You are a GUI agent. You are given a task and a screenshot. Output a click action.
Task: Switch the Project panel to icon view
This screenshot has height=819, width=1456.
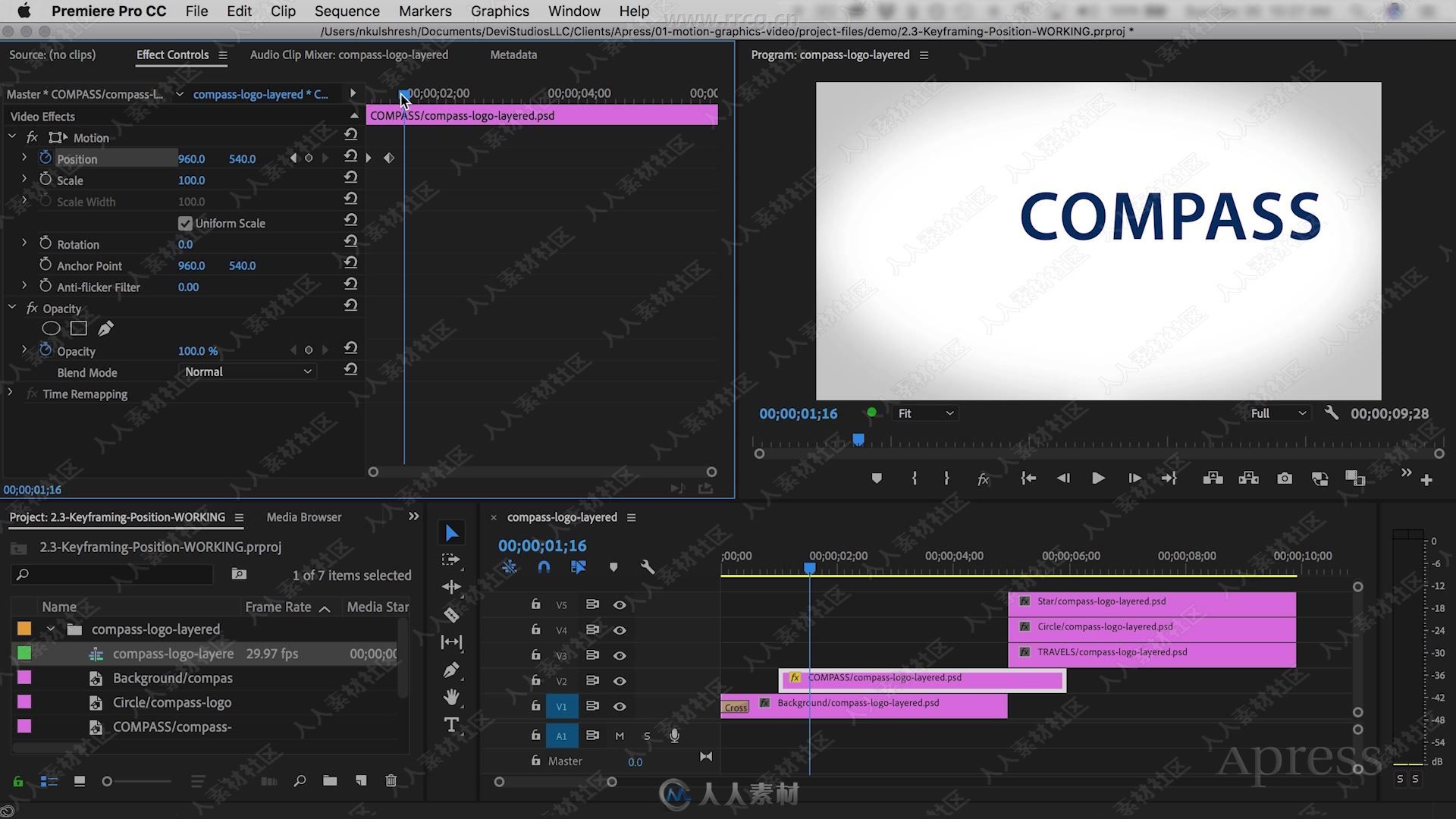tap(80, 781)
